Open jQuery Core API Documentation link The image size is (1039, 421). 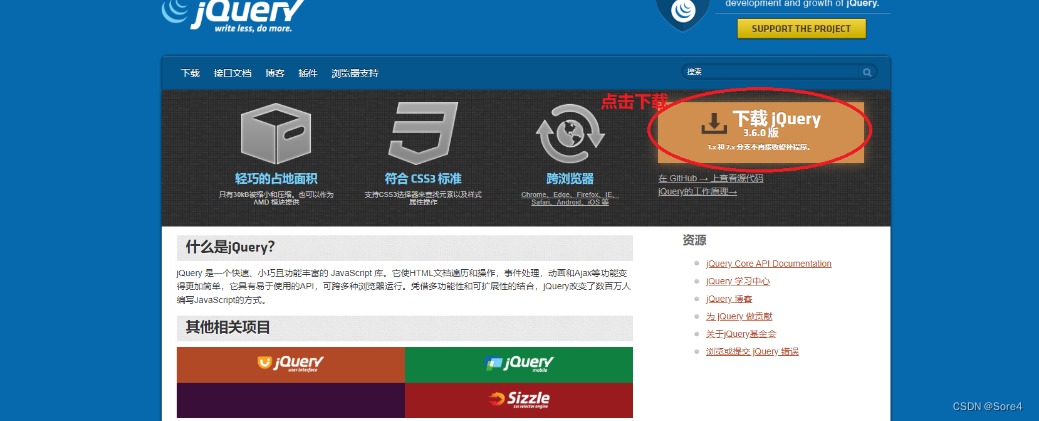(x=769, y=263)
